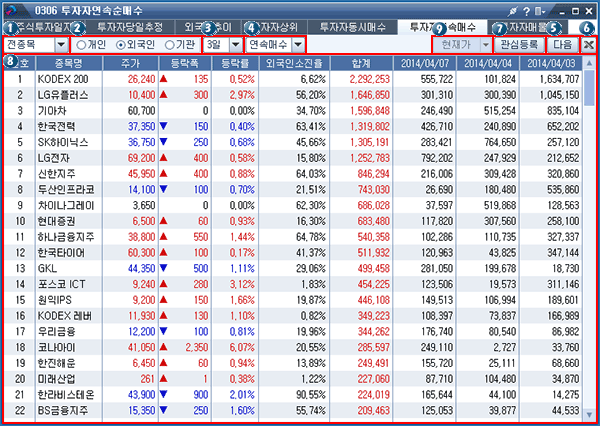Select the SK하이닉스 stock name
Viewport: 600px width, 426px height.
pos(63,142)
